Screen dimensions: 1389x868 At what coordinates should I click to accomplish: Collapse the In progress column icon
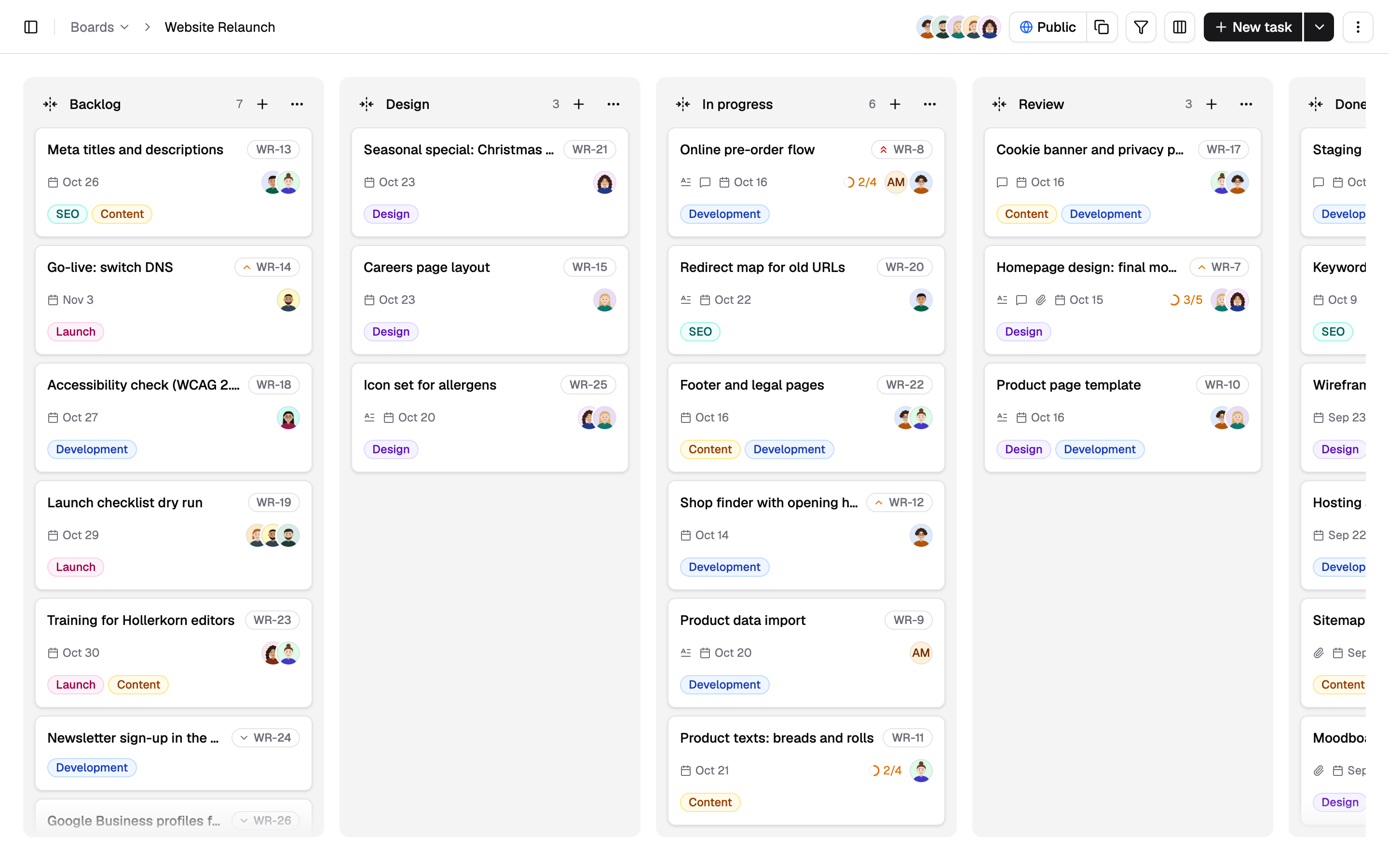point(682,104)
